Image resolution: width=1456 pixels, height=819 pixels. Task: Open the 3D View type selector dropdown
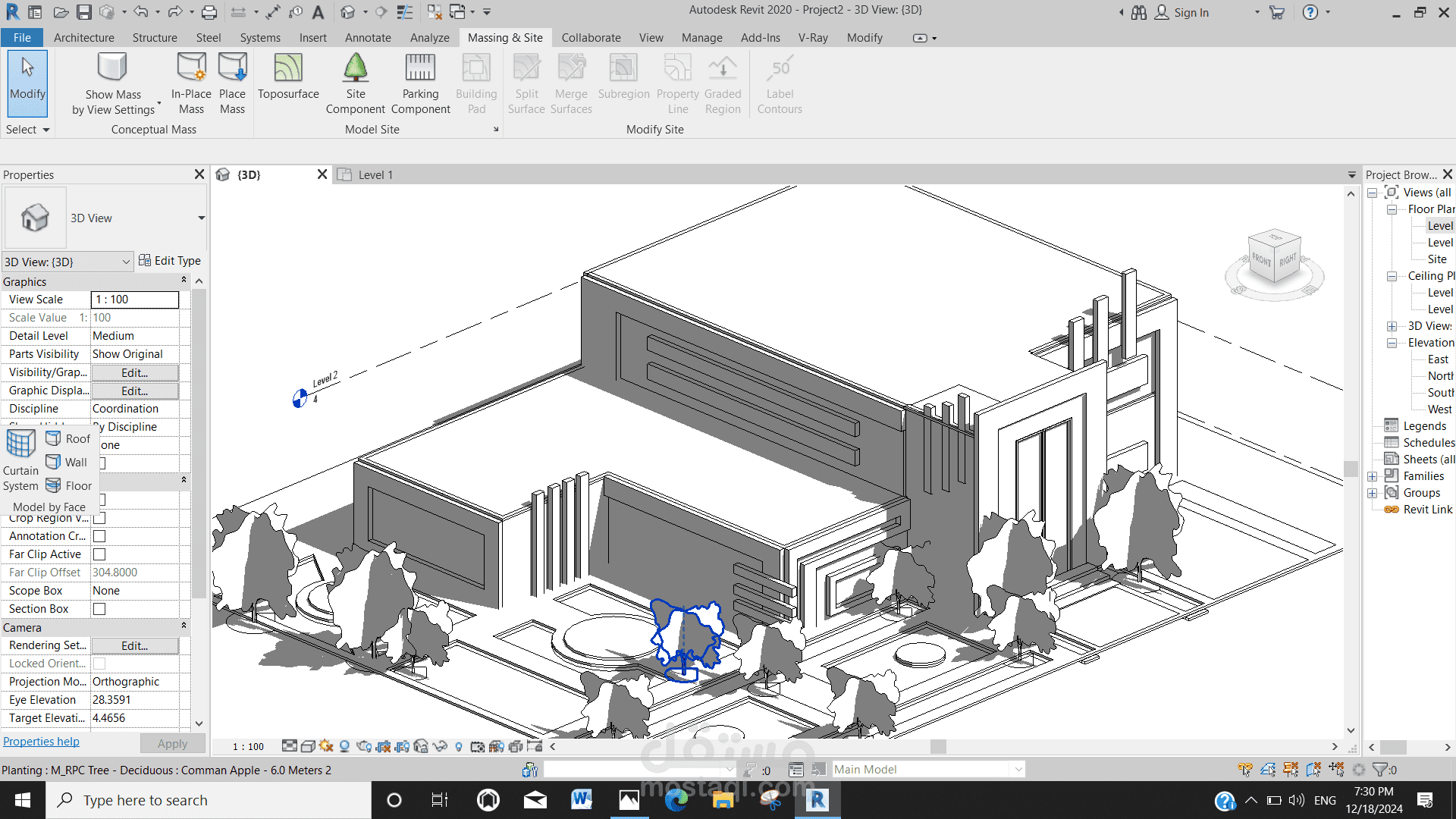pyautogui.click(x=201, y=218)
